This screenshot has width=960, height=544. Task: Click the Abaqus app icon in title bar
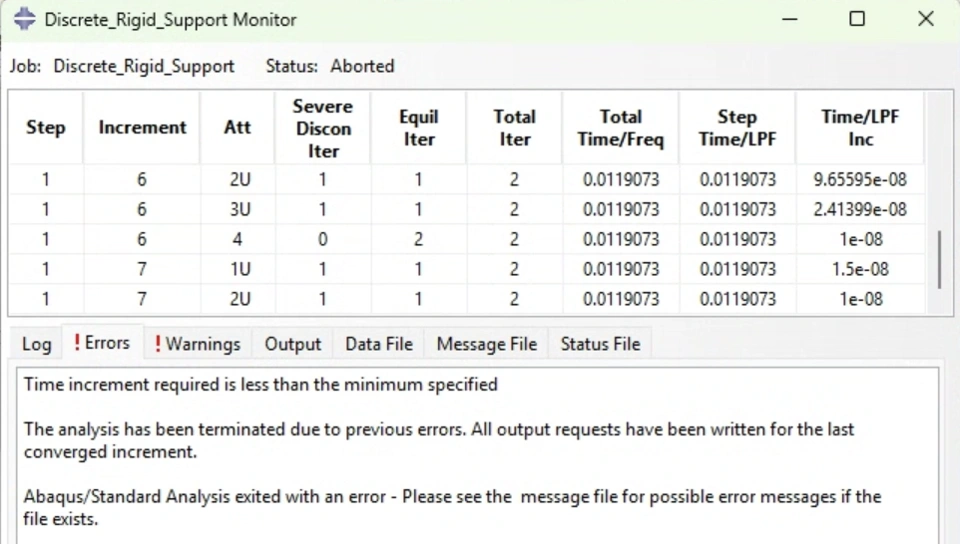24,20
